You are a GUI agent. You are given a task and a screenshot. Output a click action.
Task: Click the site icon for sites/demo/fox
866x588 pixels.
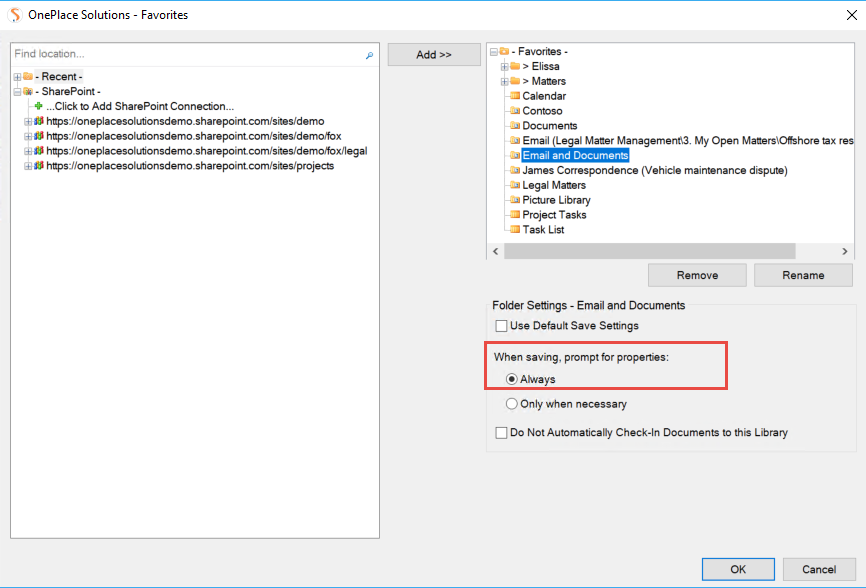(39, 136)
